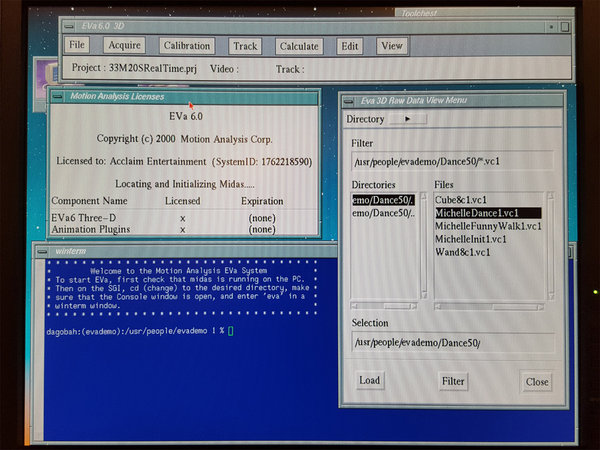This screenshot has height=450, width=600.
Task: Click the winterm window title bar
Action: 191,251
